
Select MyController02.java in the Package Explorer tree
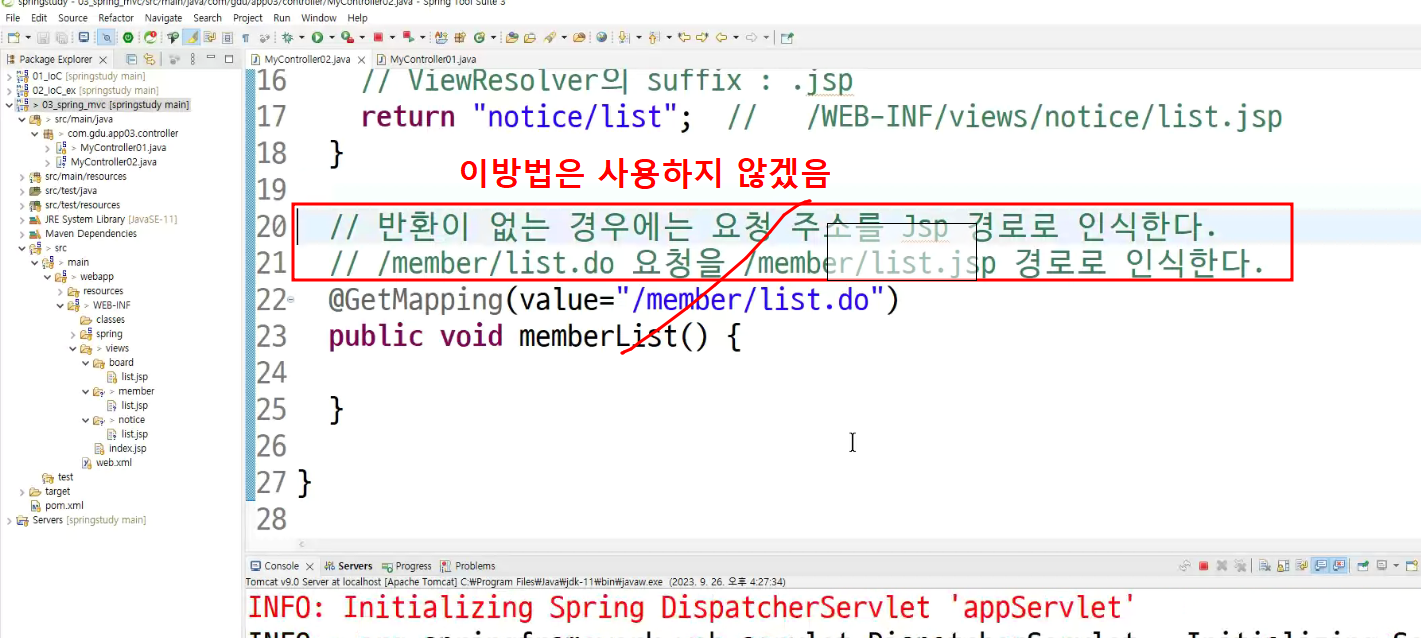click(113, 161)
